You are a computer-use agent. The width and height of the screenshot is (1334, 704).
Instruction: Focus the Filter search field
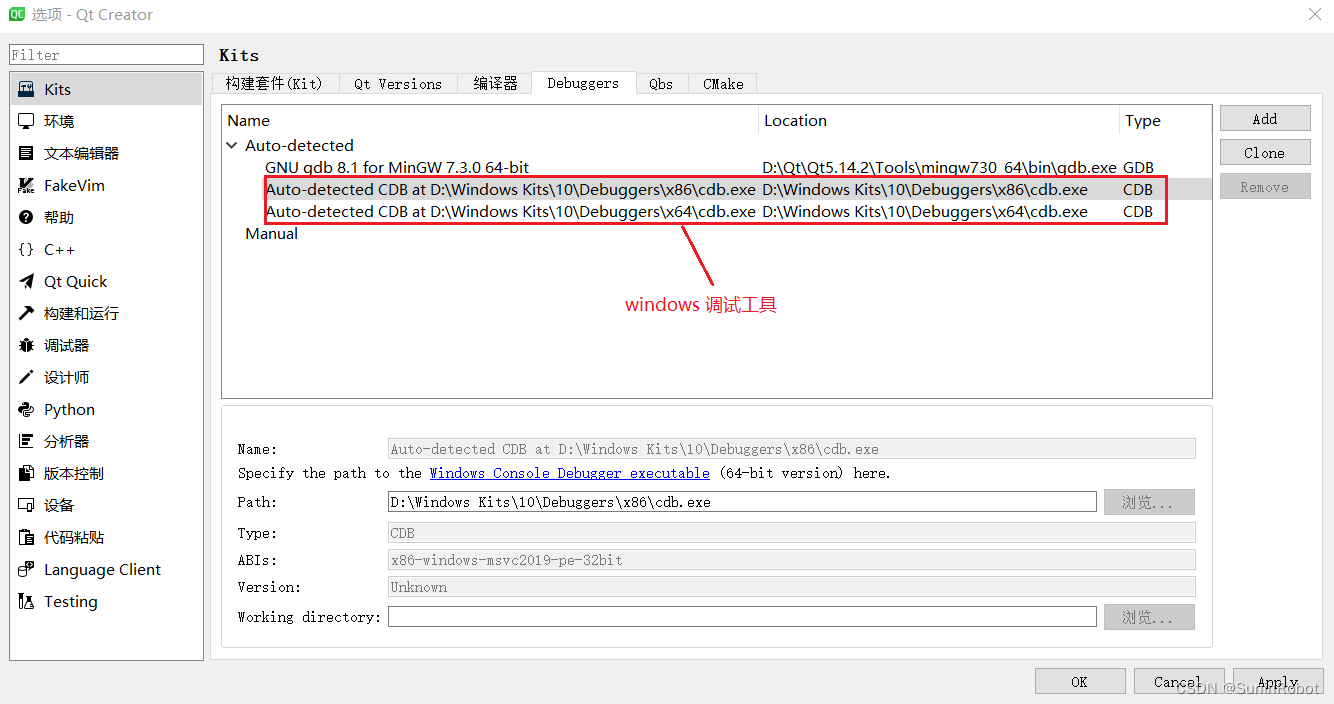pyautogui.click(x=107, y=55)
